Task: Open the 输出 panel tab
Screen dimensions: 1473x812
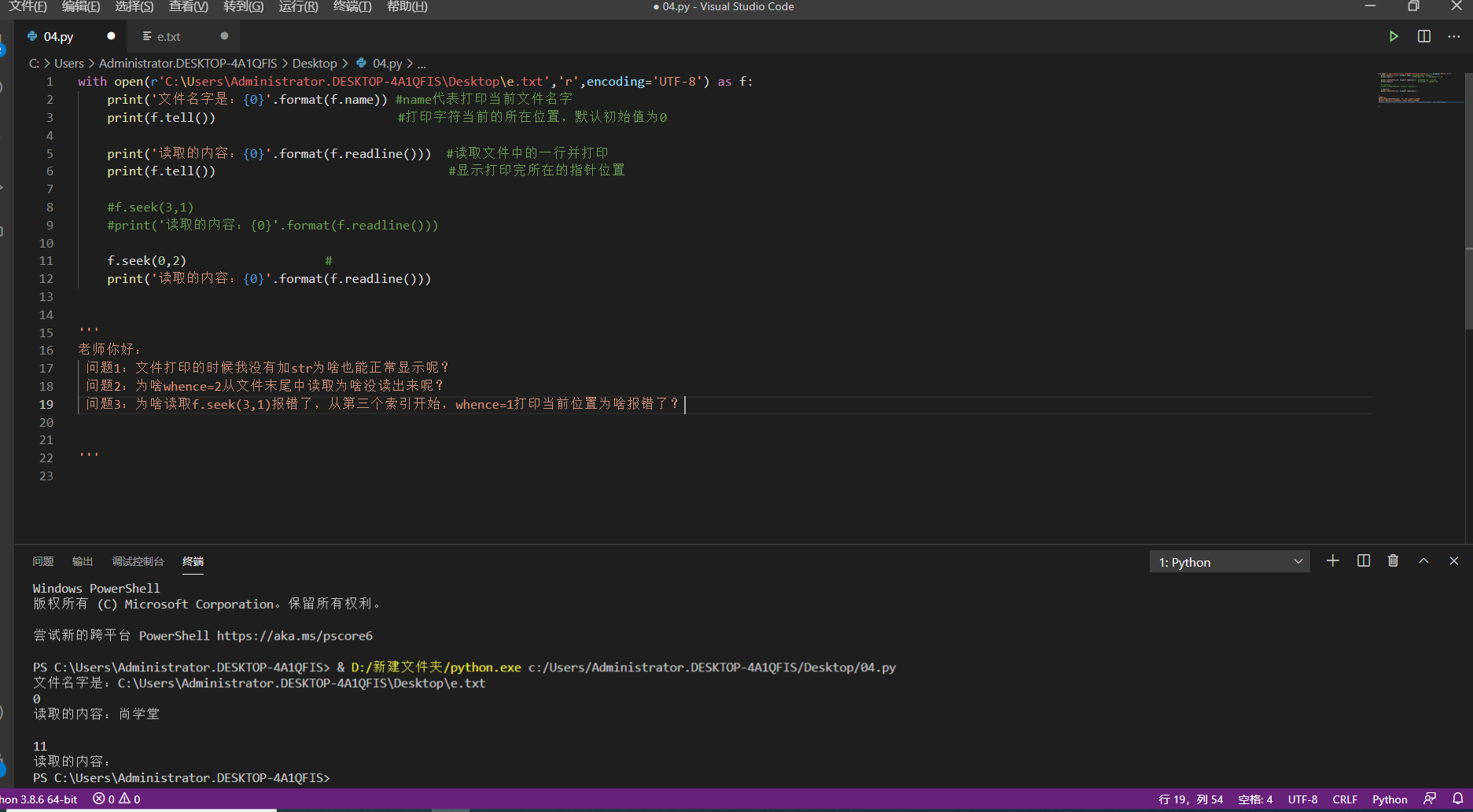Action: click(83, 561)
